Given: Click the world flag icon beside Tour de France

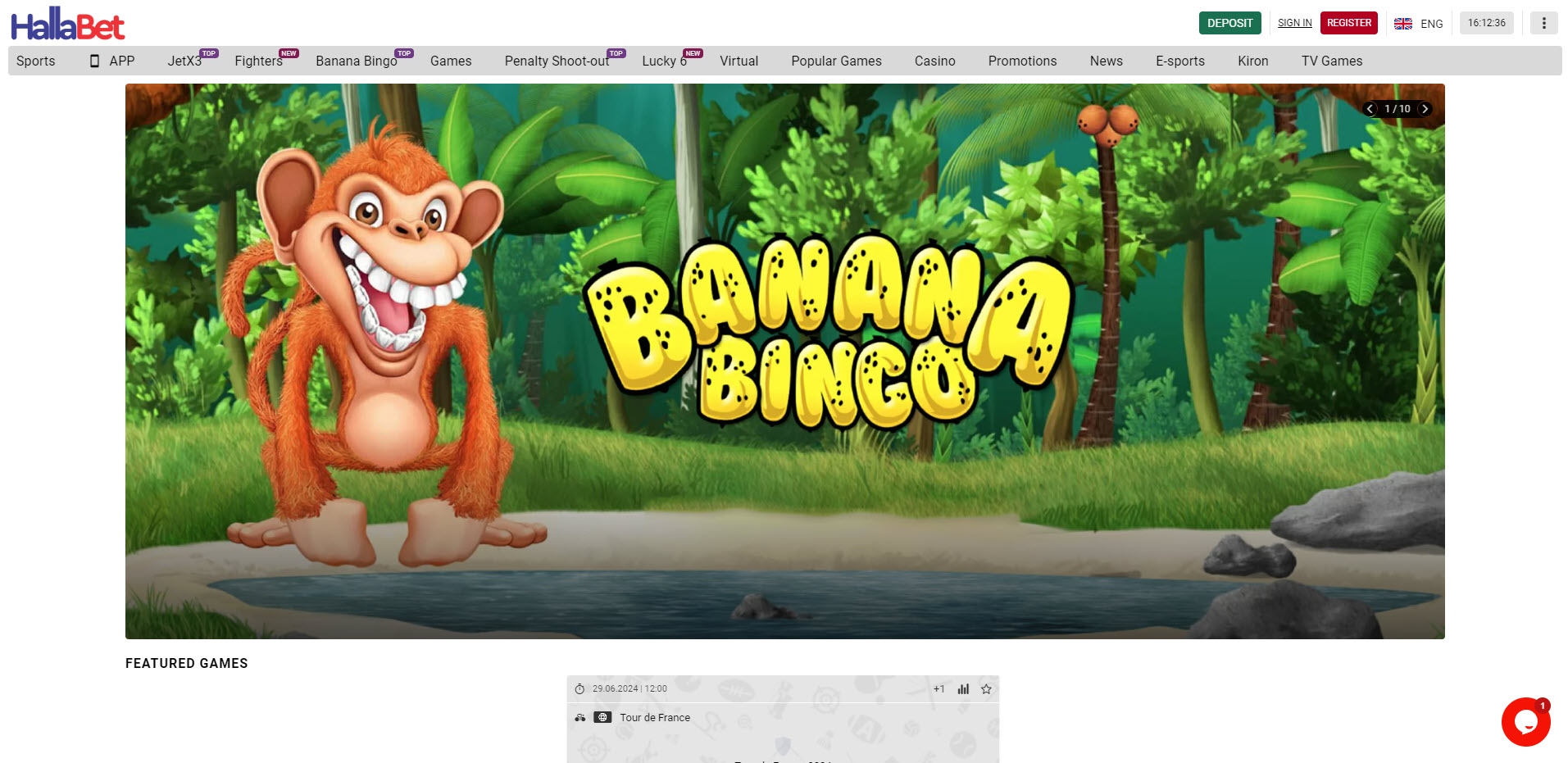Looking at the screenshot, I should point(602,718).
